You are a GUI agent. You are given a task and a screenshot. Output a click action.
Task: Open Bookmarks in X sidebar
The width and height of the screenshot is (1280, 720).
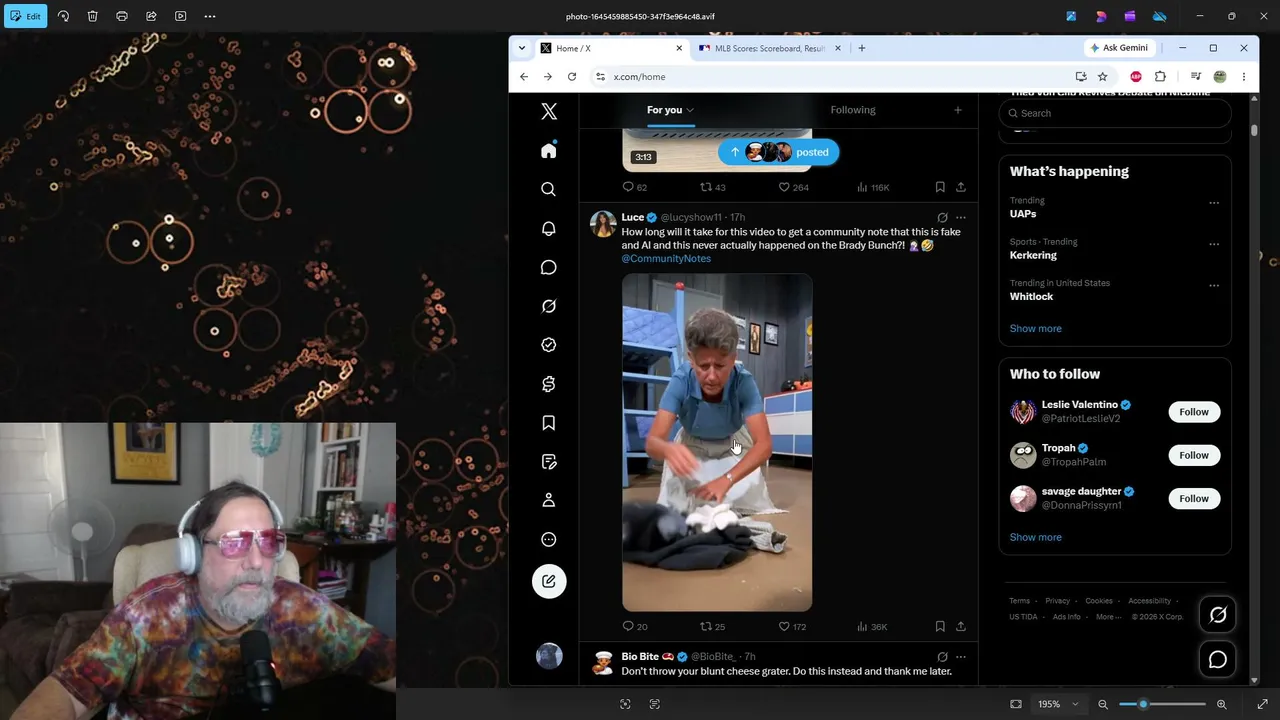point(549,423)
